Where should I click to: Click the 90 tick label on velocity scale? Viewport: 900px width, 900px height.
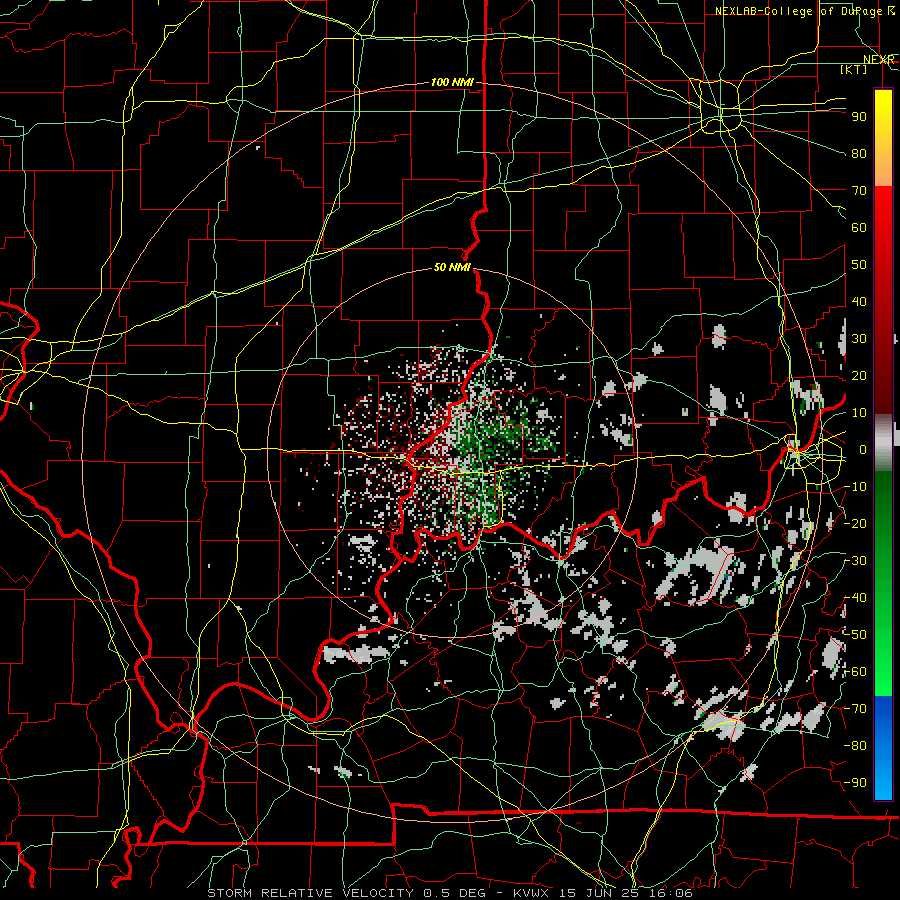859,117
